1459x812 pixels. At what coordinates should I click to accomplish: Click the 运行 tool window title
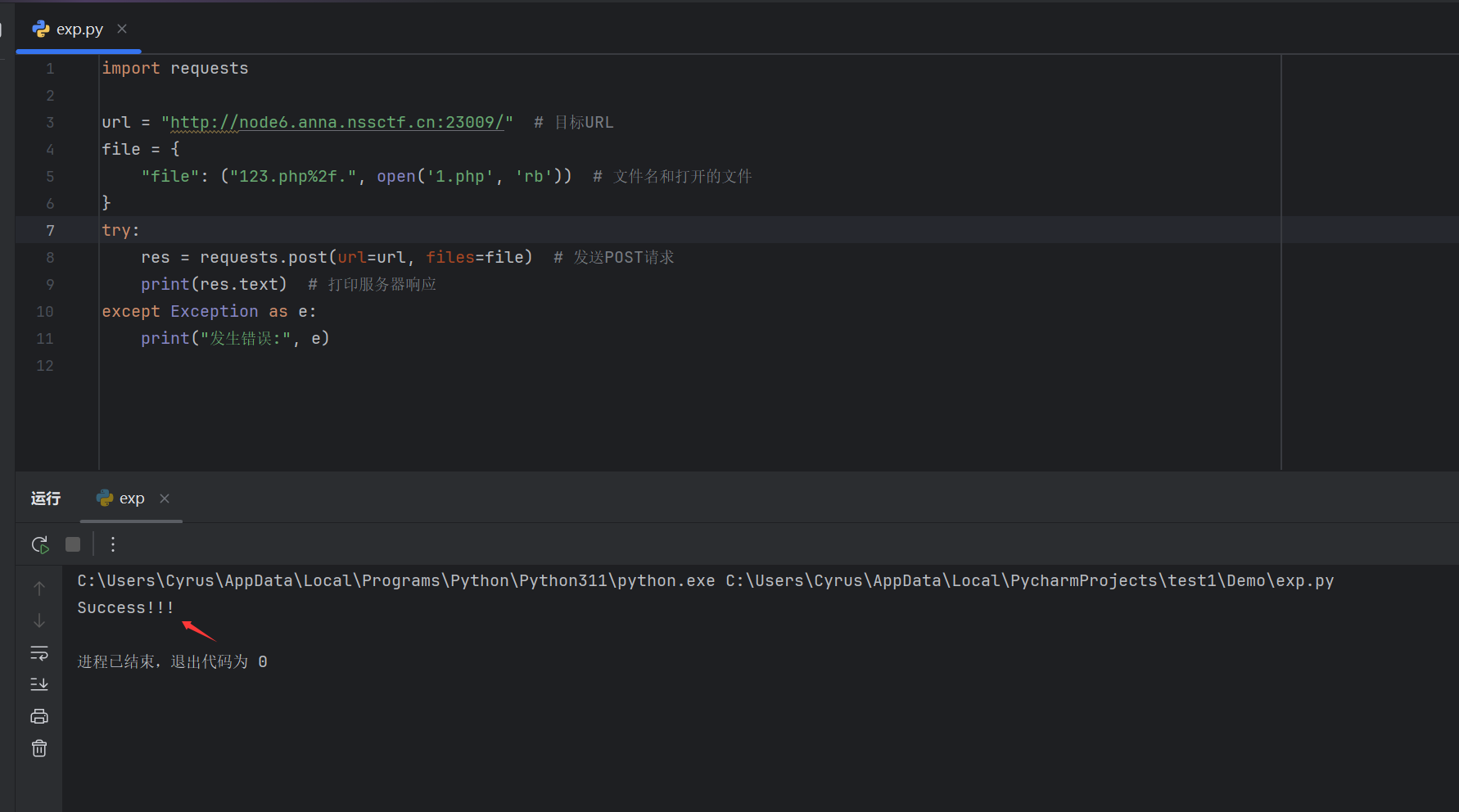(x=46, y=498)
